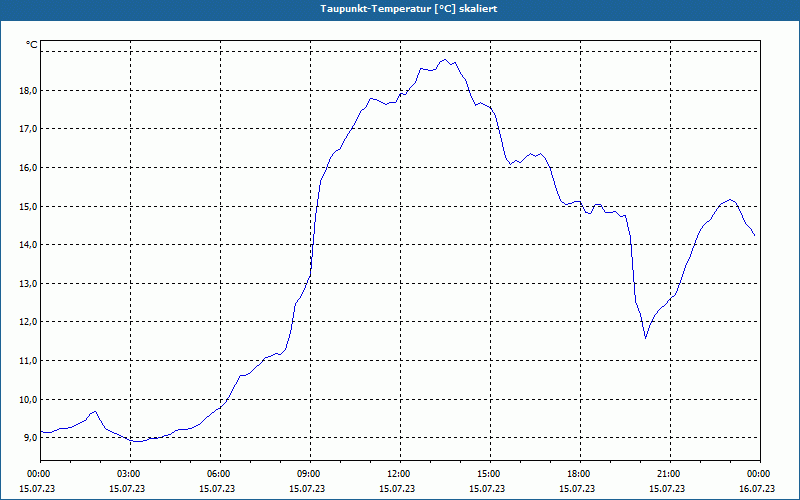Select the 16,0 y-axis value
Image resolution: width=800 pixels, height=500 pixels.
(x=29, y=167)
